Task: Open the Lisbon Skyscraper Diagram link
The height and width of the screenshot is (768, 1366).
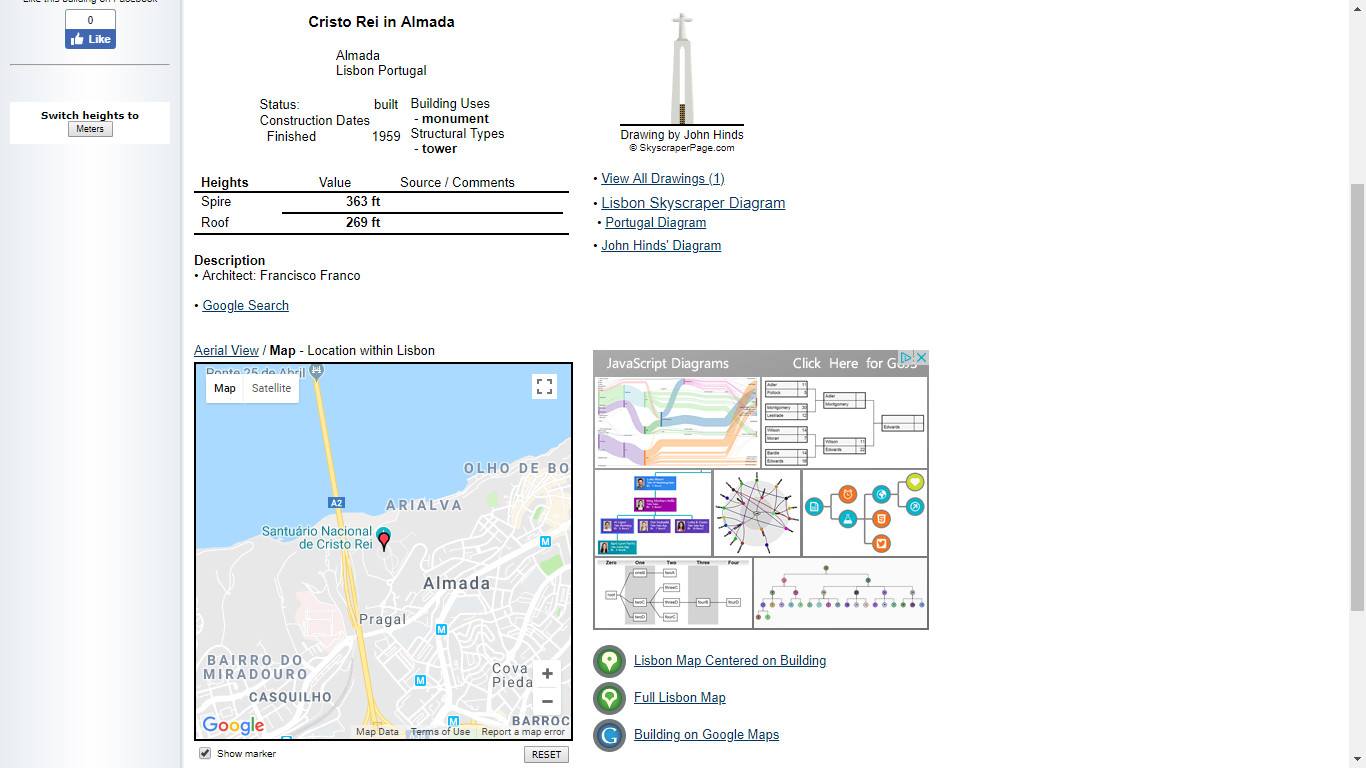Action: [x=692, y=203]
